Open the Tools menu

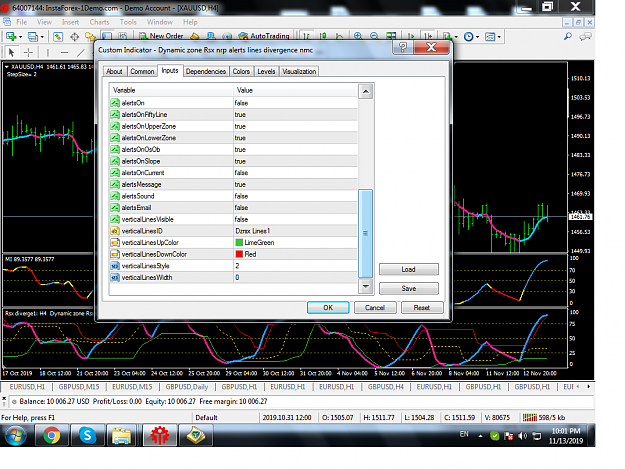coord(128,22)
